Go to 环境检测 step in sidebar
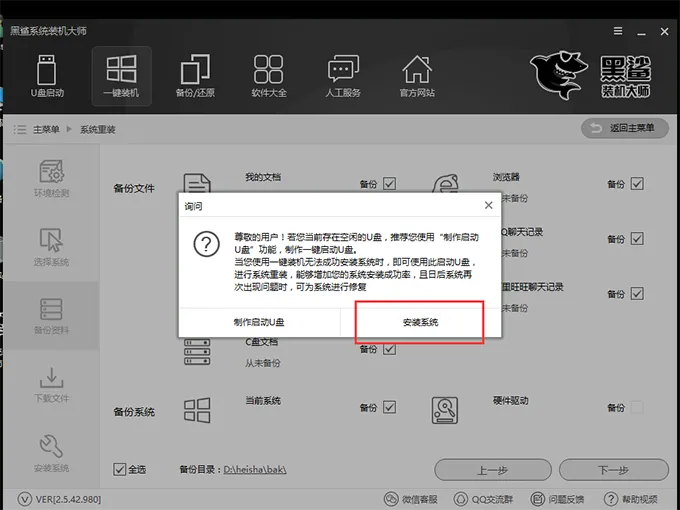 51,178
